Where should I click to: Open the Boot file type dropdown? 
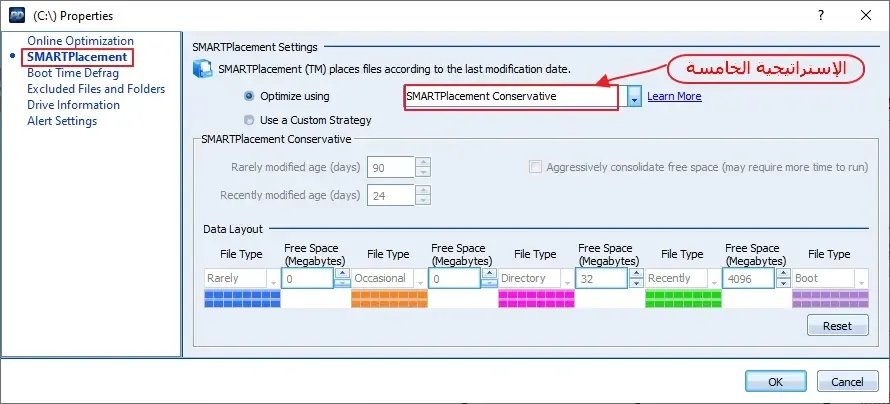[x=862, y=279]
